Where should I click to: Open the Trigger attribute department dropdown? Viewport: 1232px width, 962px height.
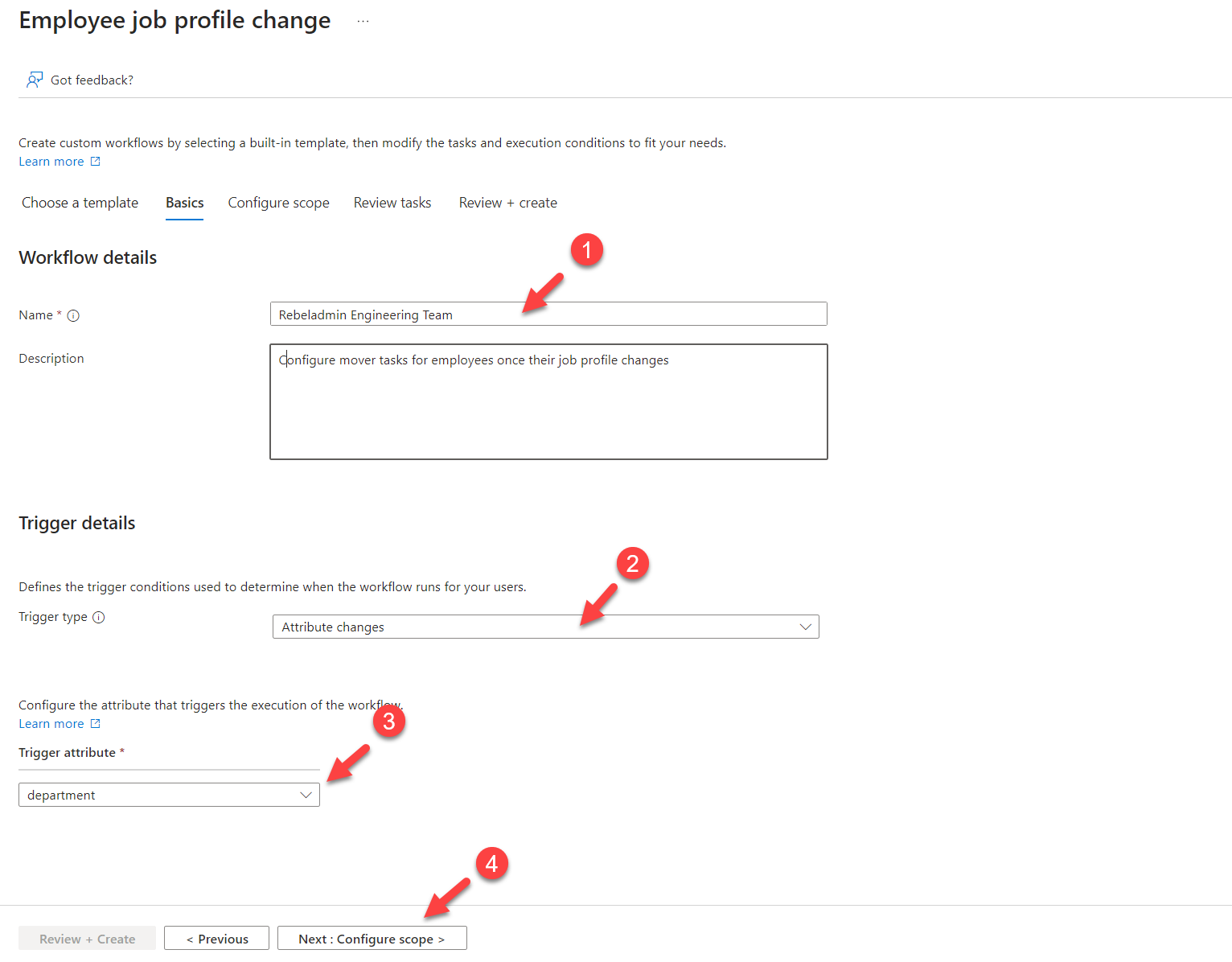pos(169,795)
